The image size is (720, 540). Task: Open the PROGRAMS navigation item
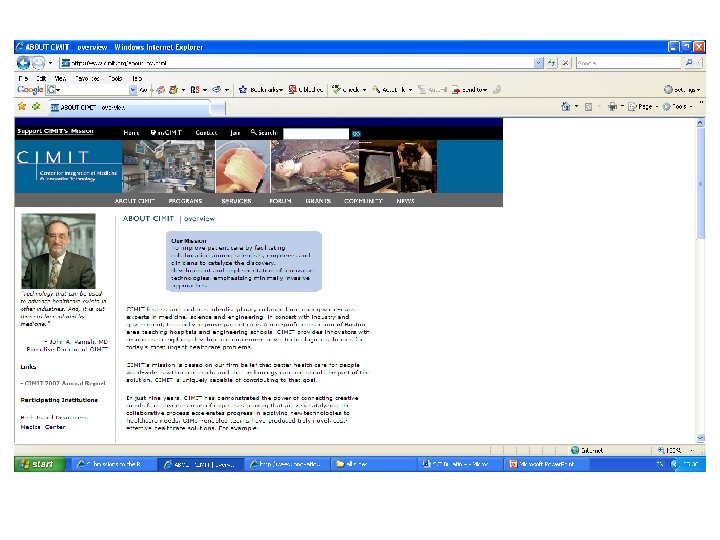(x=185, y=201)
